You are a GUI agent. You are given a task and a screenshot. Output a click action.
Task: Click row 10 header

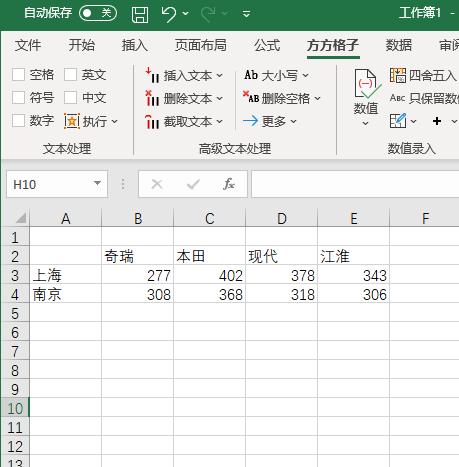[x=15, y=408]
